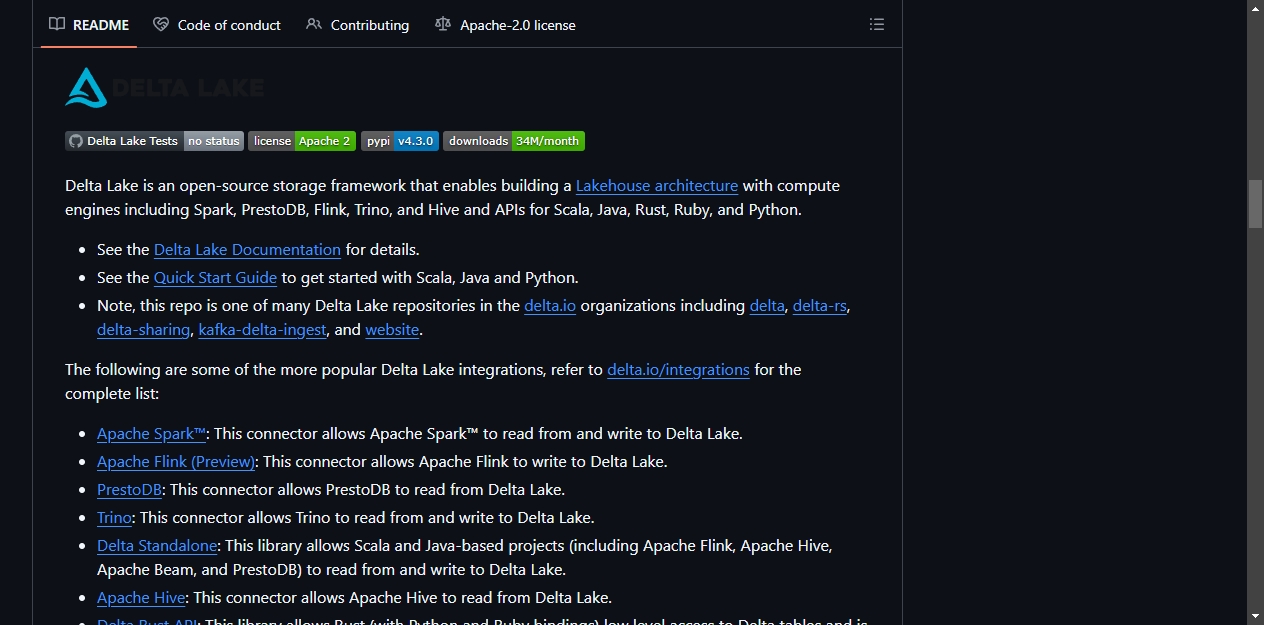Click the Delta Lake logo image

(165, 87)
